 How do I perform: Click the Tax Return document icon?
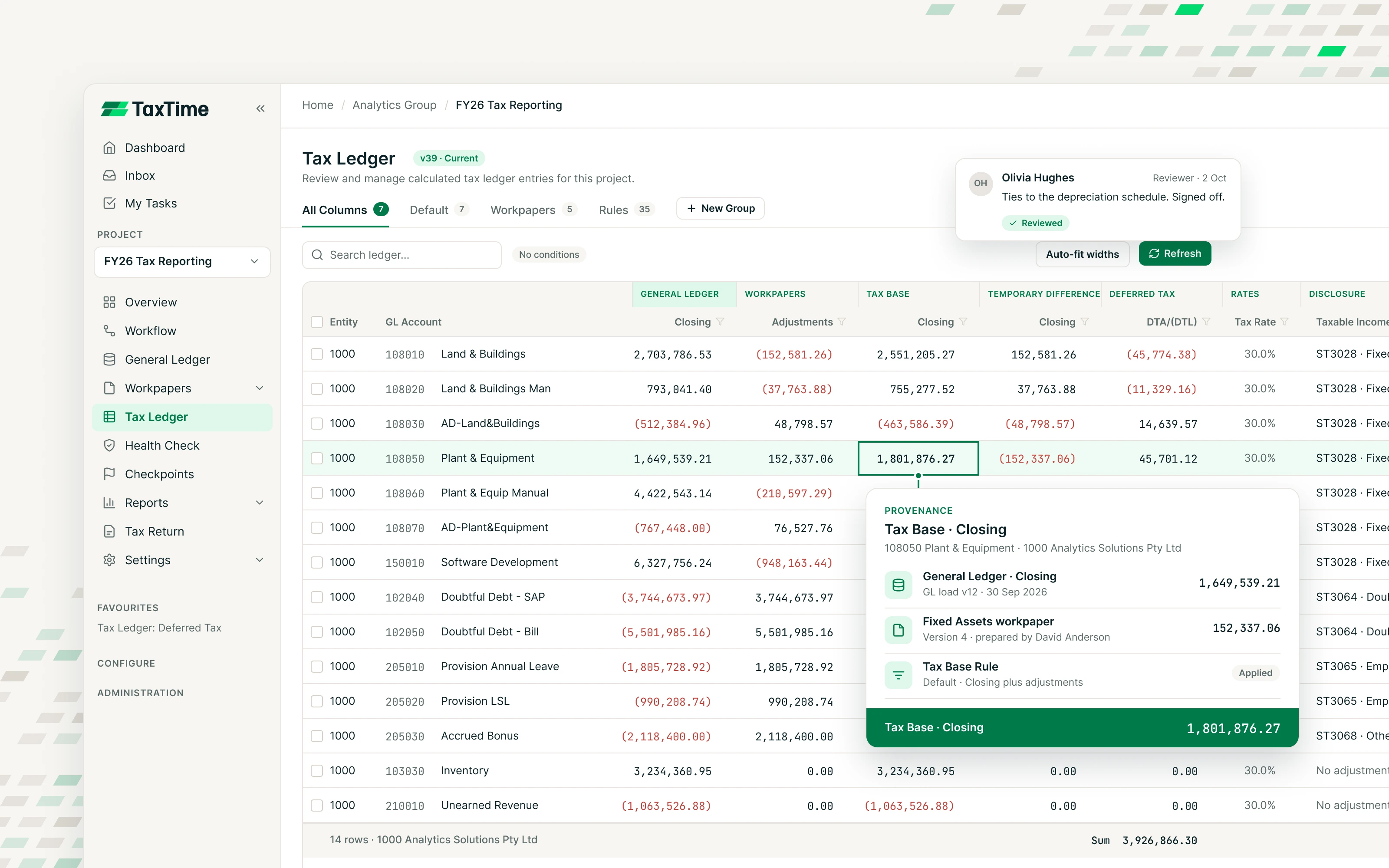click(x=109, y=532)
